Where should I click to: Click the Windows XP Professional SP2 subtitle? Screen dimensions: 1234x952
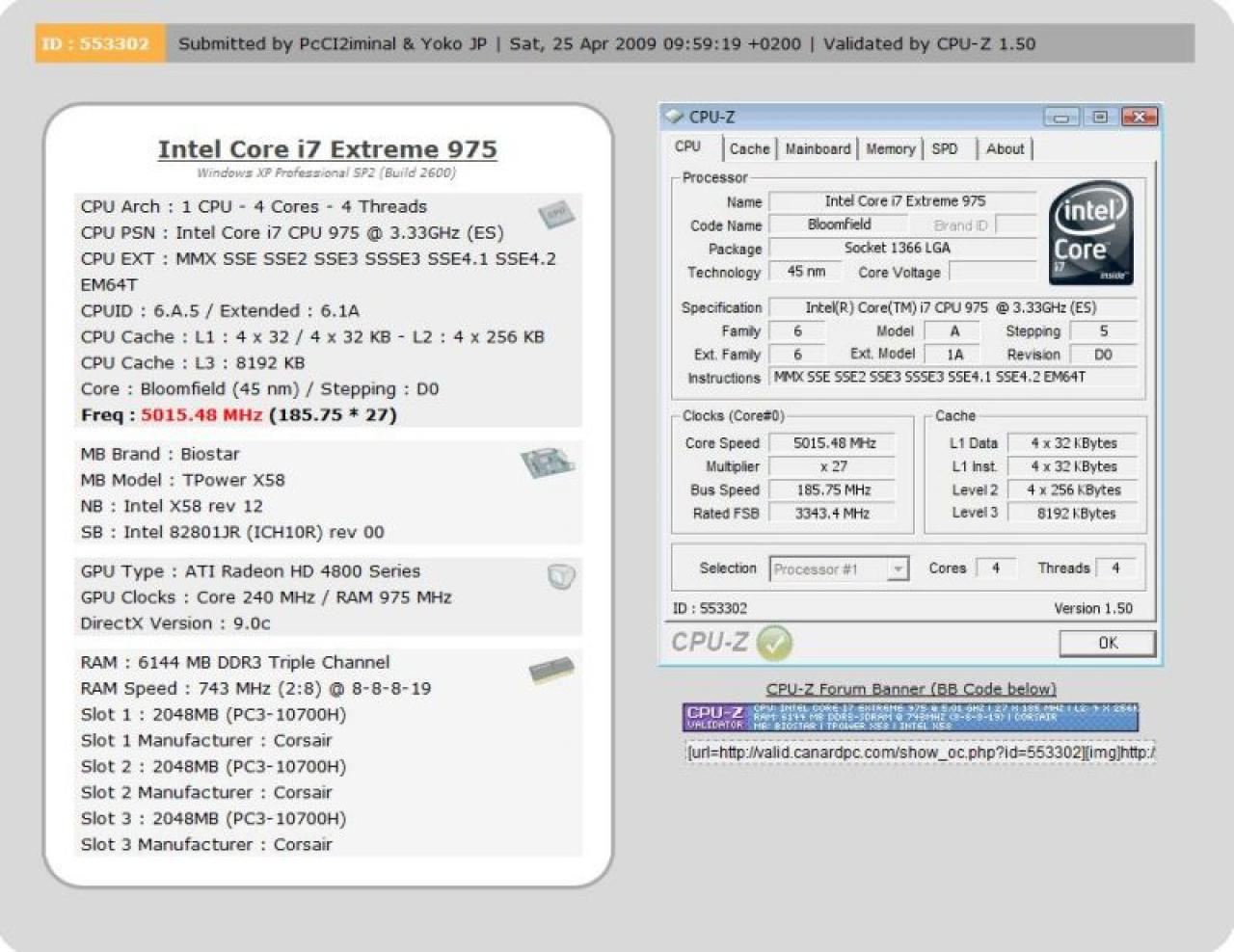pyautogui.click(x=326, y=173)
